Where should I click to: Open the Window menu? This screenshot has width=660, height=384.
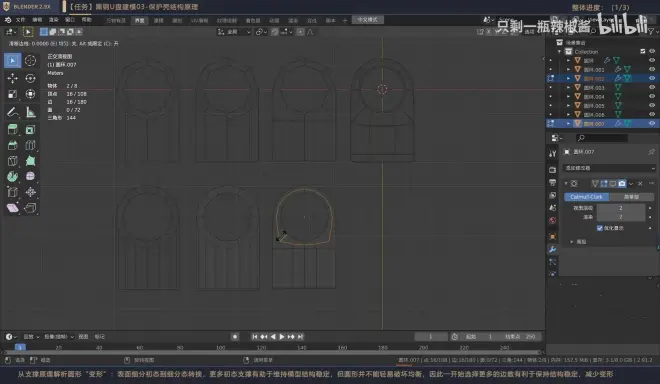pos(69,20)
